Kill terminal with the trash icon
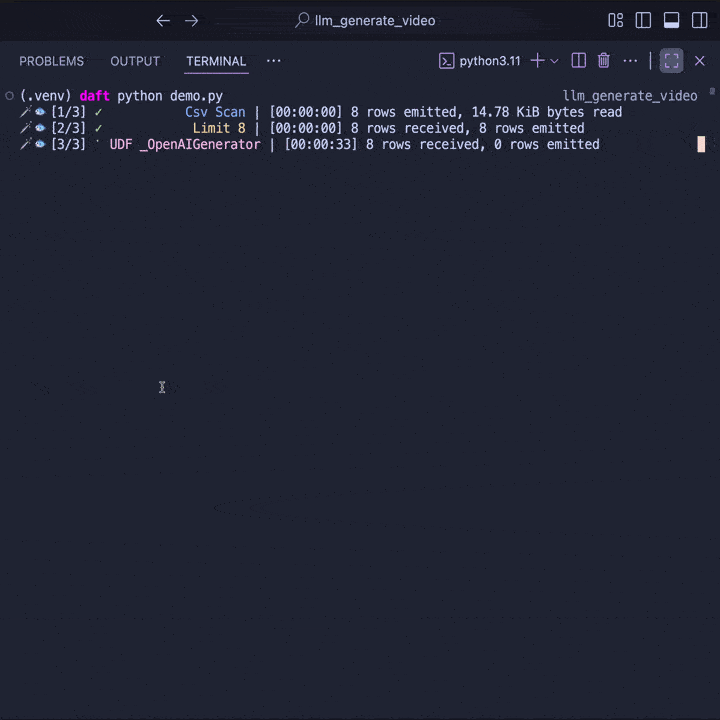Viewport: 720px width, 720px height. (x=603, y=61)
